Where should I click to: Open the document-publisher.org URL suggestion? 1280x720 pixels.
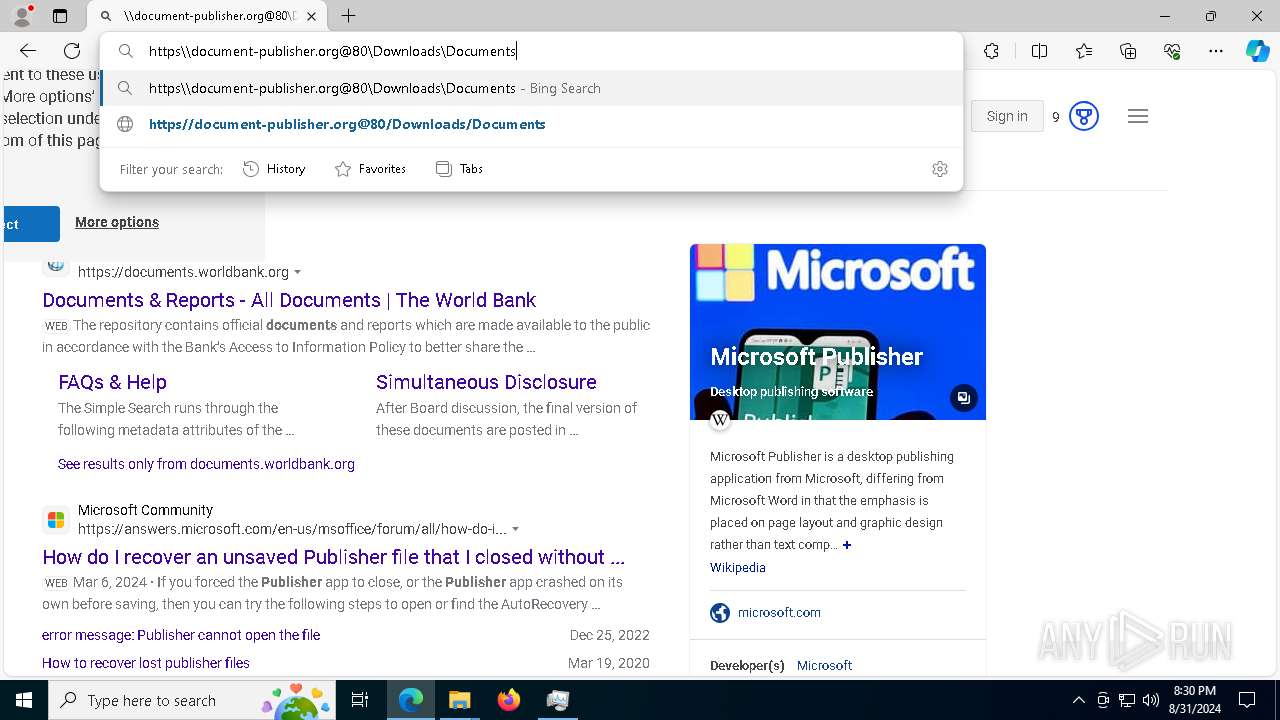(531, 124)
